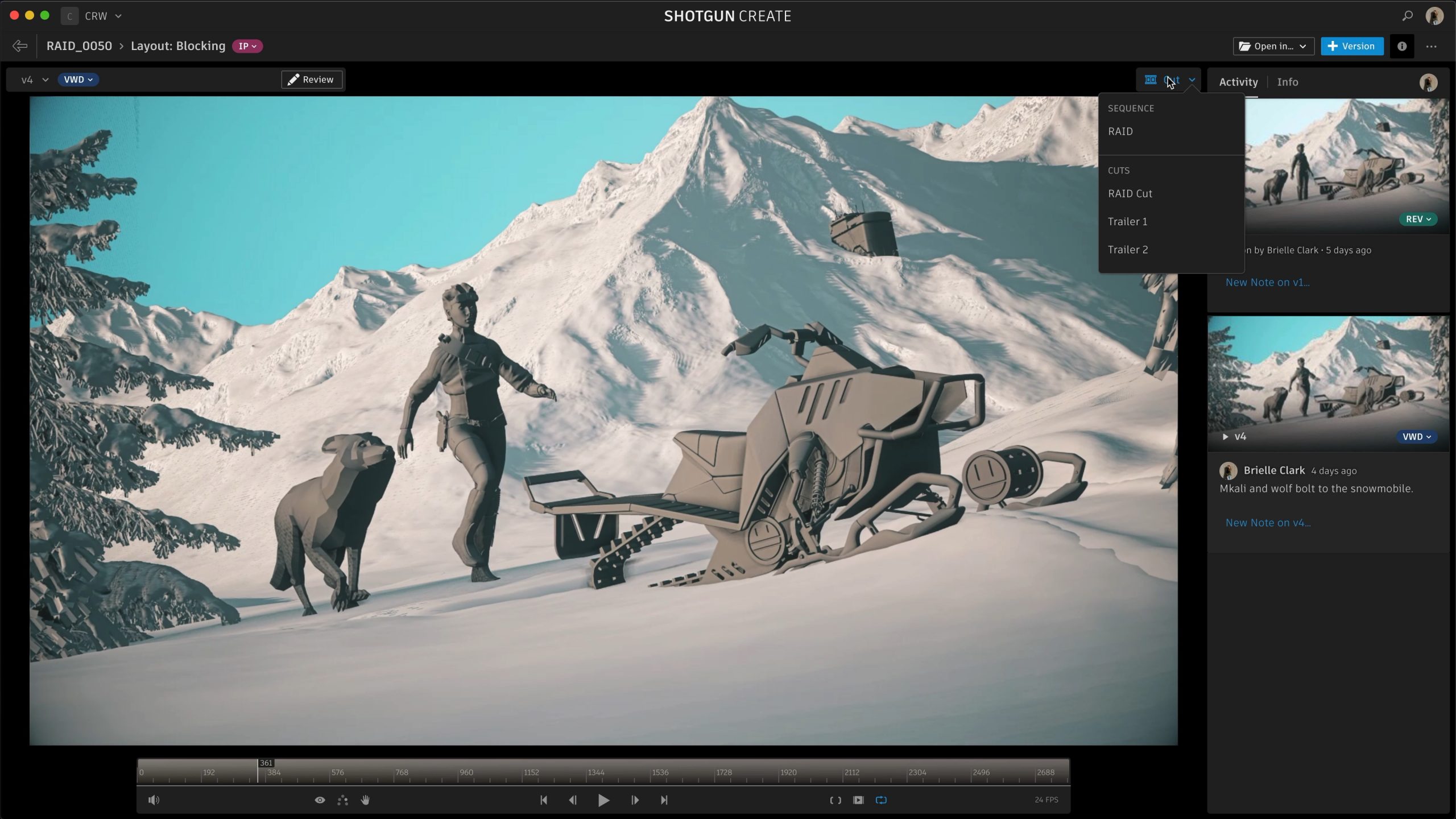Click the back arrow navigation icon

click(20, 46)
